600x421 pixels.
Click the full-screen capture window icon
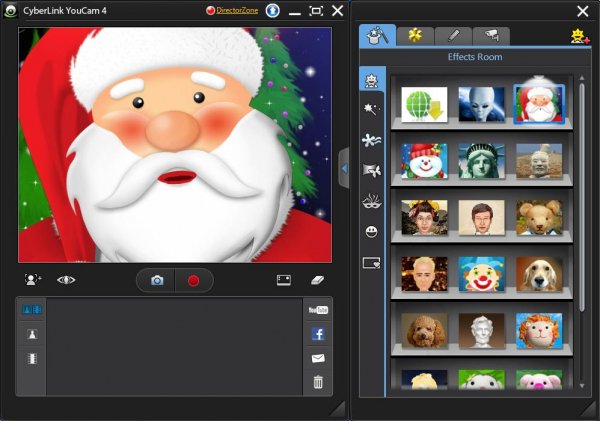(x=284, y=281)
